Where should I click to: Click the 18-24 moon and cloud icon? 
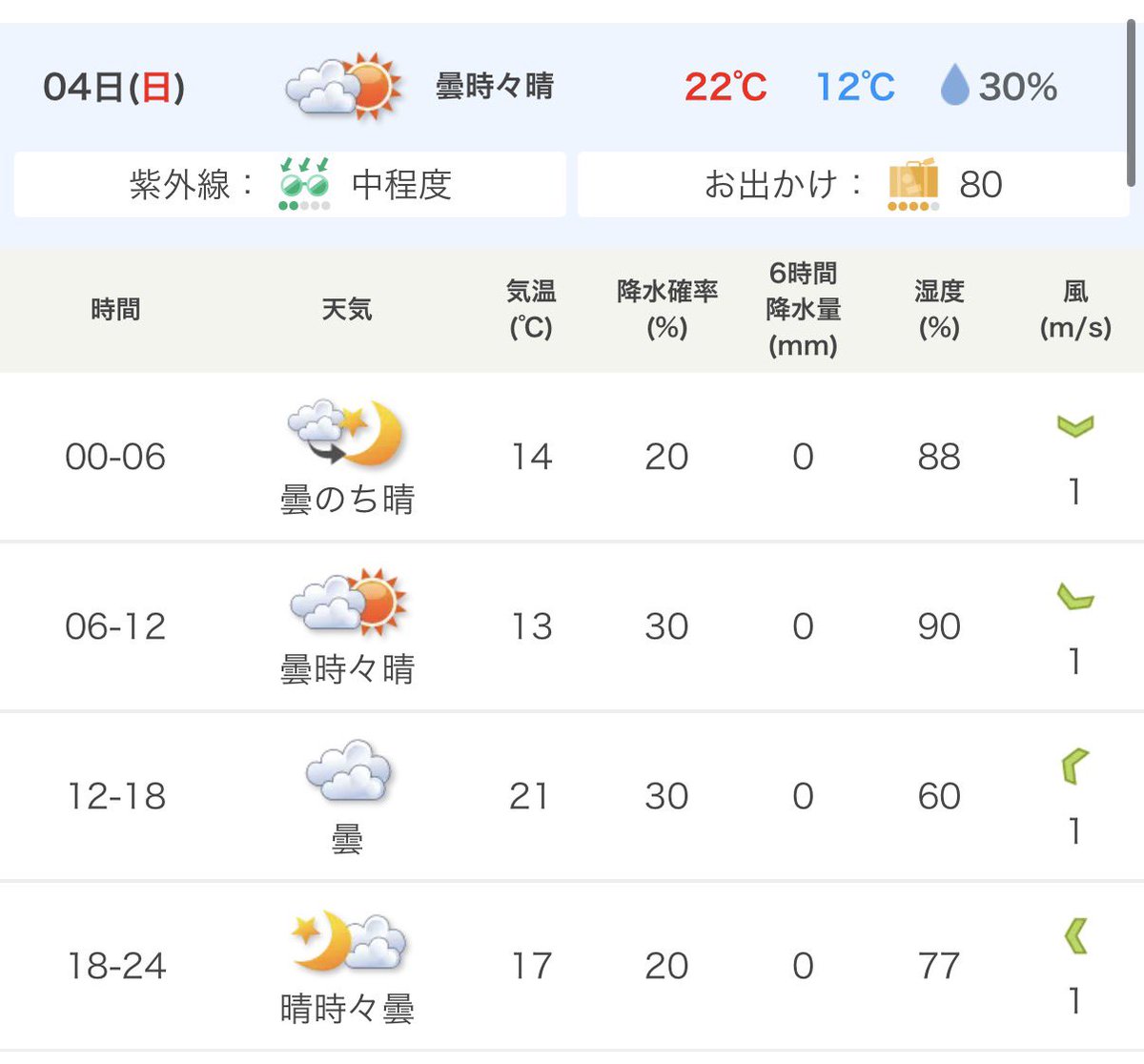tap(349, 941)
